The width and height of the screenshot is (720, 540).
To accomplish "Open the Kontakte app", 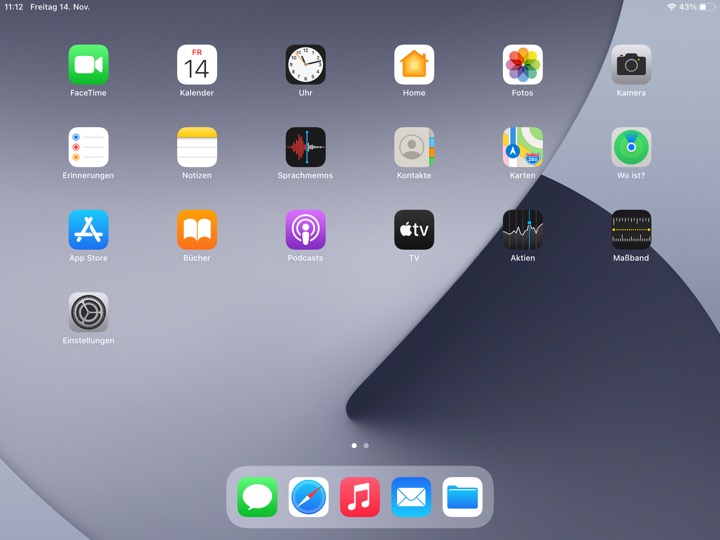I will coord(414,147).
